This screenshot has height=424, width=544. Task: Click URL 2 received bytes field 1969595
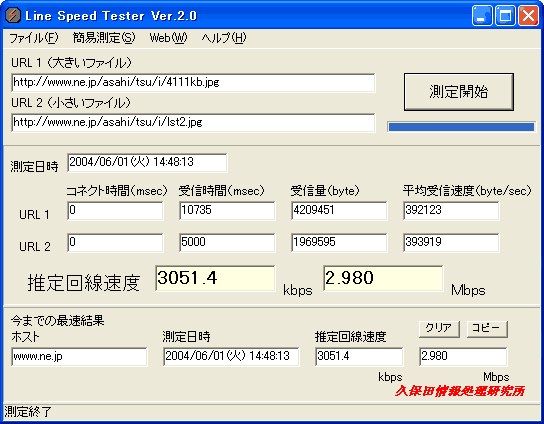[x=339, y=242]
